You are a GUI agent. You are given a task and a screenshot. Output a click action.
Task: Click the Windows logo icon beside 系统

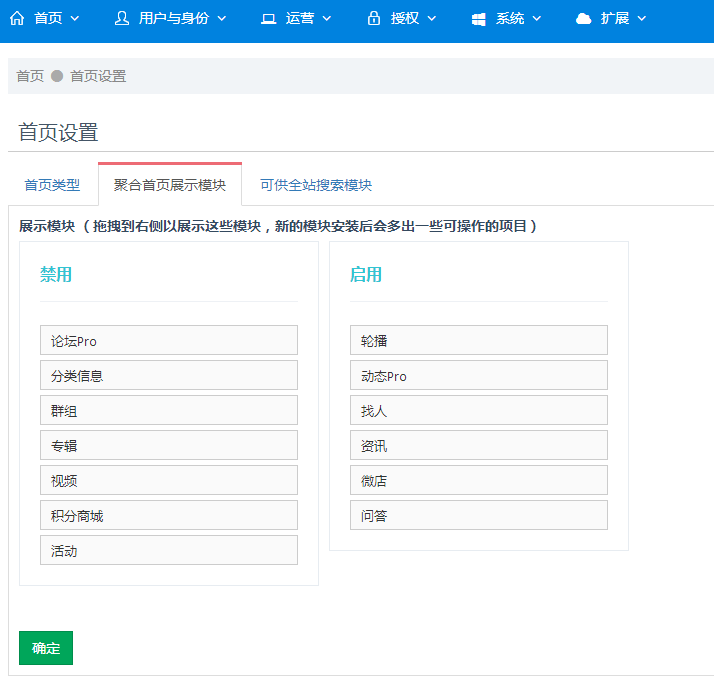pos(479,19)
